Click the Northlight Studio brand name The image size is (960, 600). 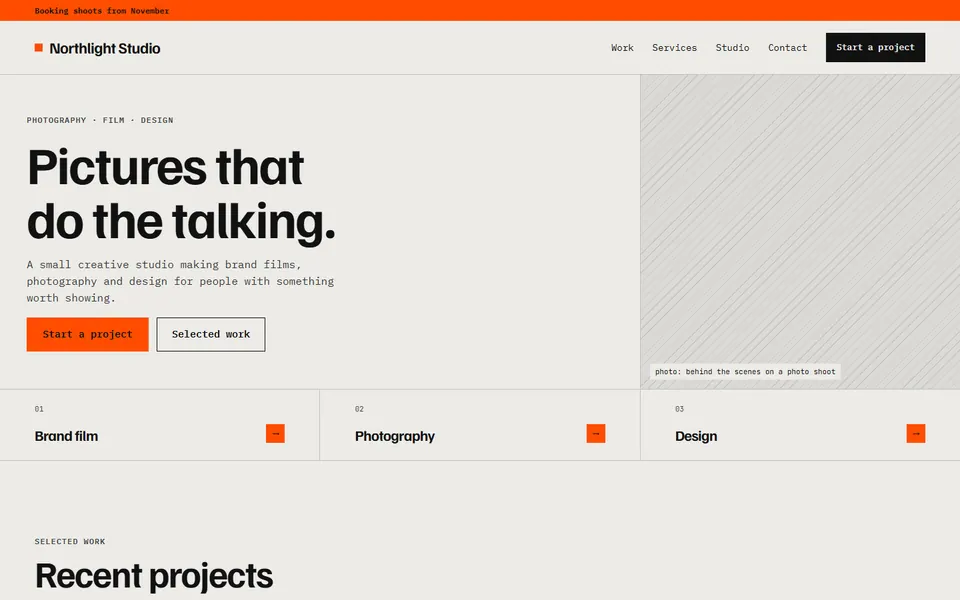[105, 48]
